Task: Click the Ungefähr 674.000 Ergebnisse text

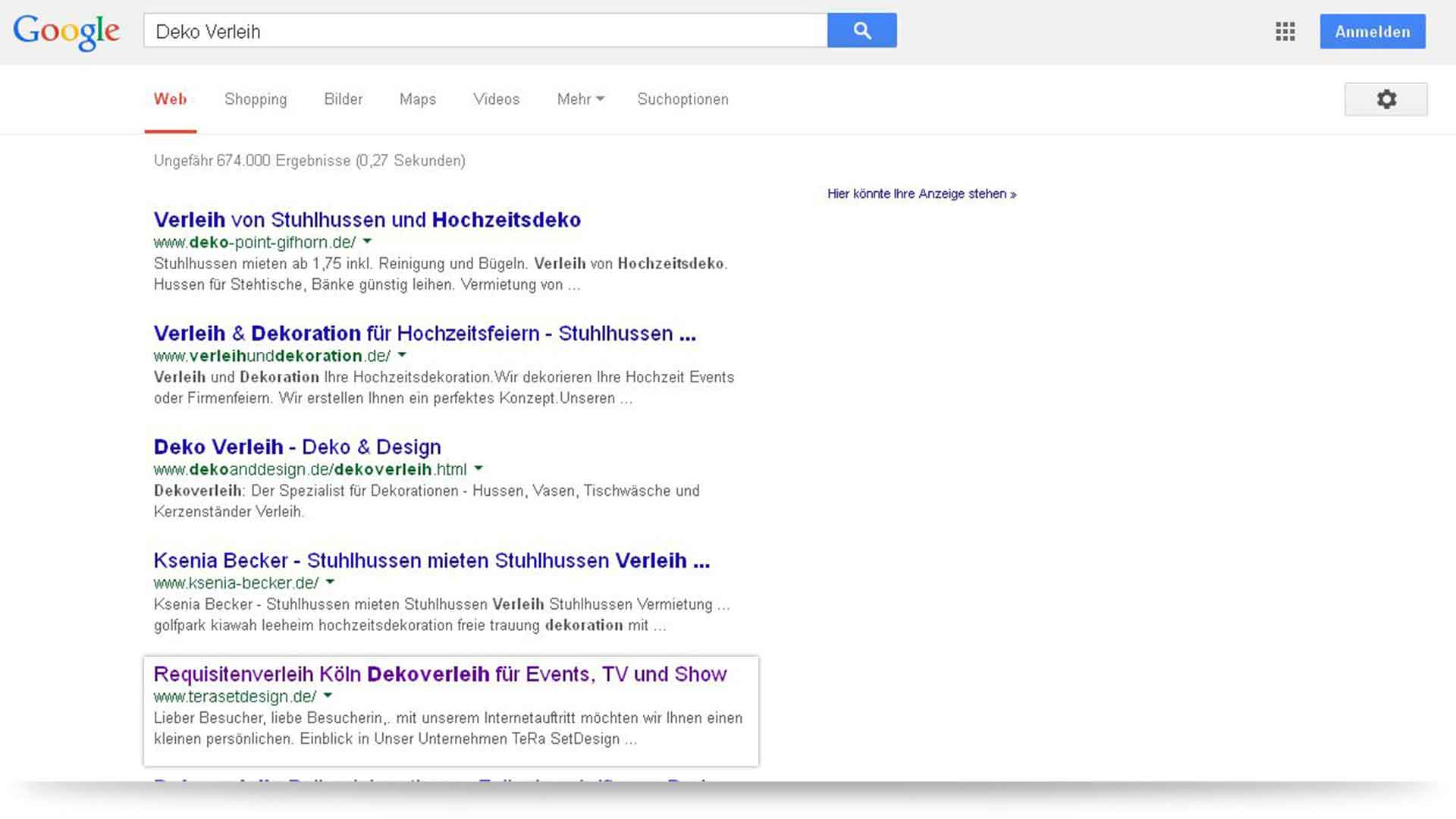Action: click(309, 161)
